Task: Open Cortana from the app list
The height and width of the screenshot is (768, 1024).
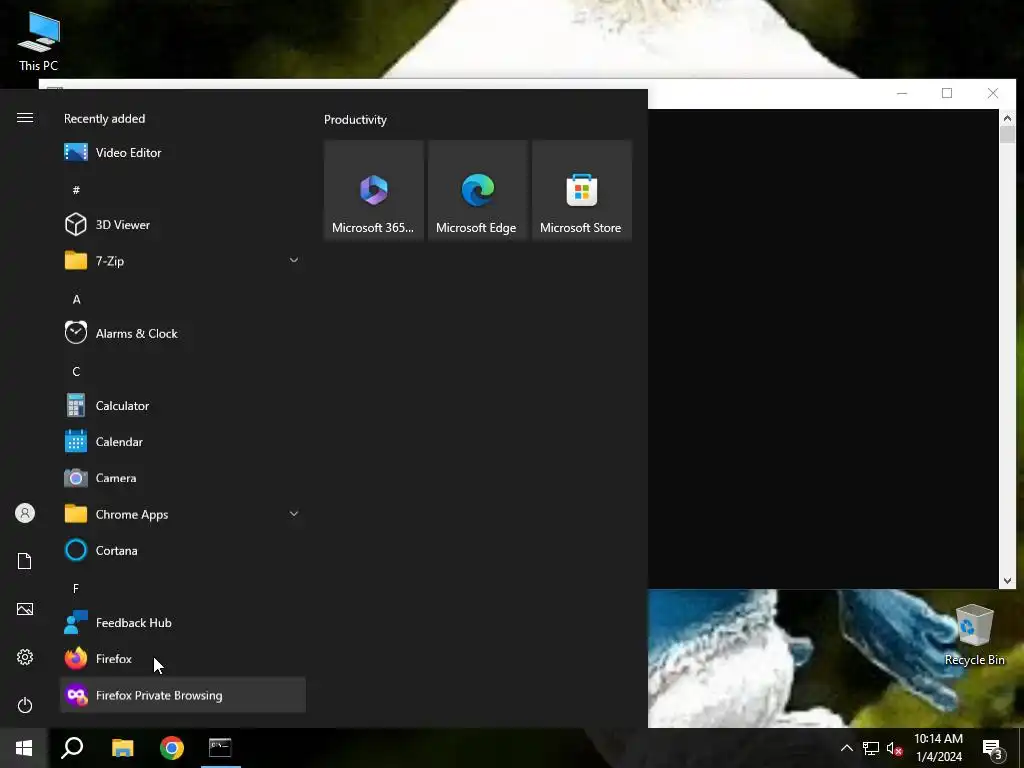Action: pyautogui.click(x=183, y=551)
